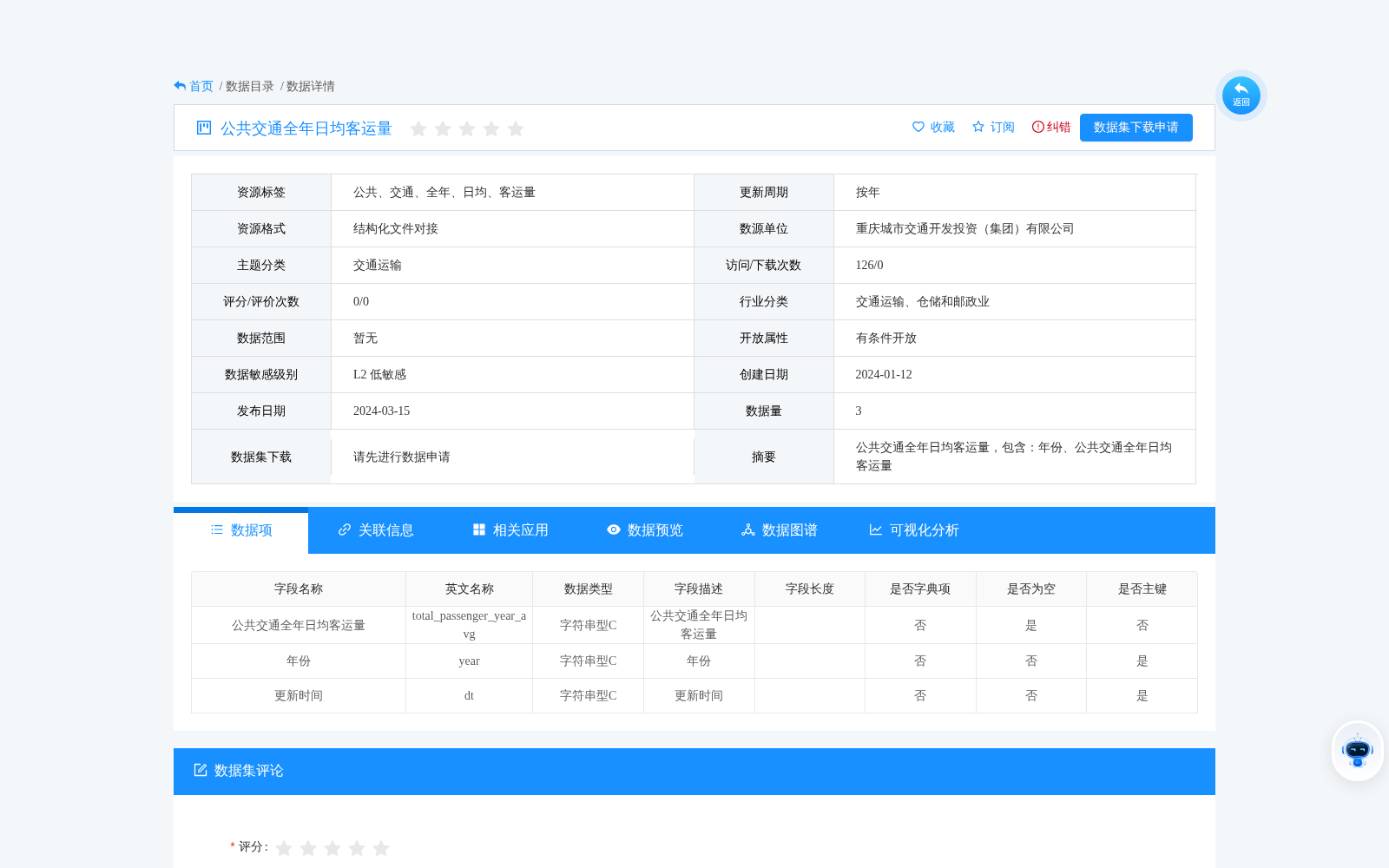The height and width of the screenshot is (868, 1389).
Task: Click the blue round 返回 back button
Action: (1241, 95)
